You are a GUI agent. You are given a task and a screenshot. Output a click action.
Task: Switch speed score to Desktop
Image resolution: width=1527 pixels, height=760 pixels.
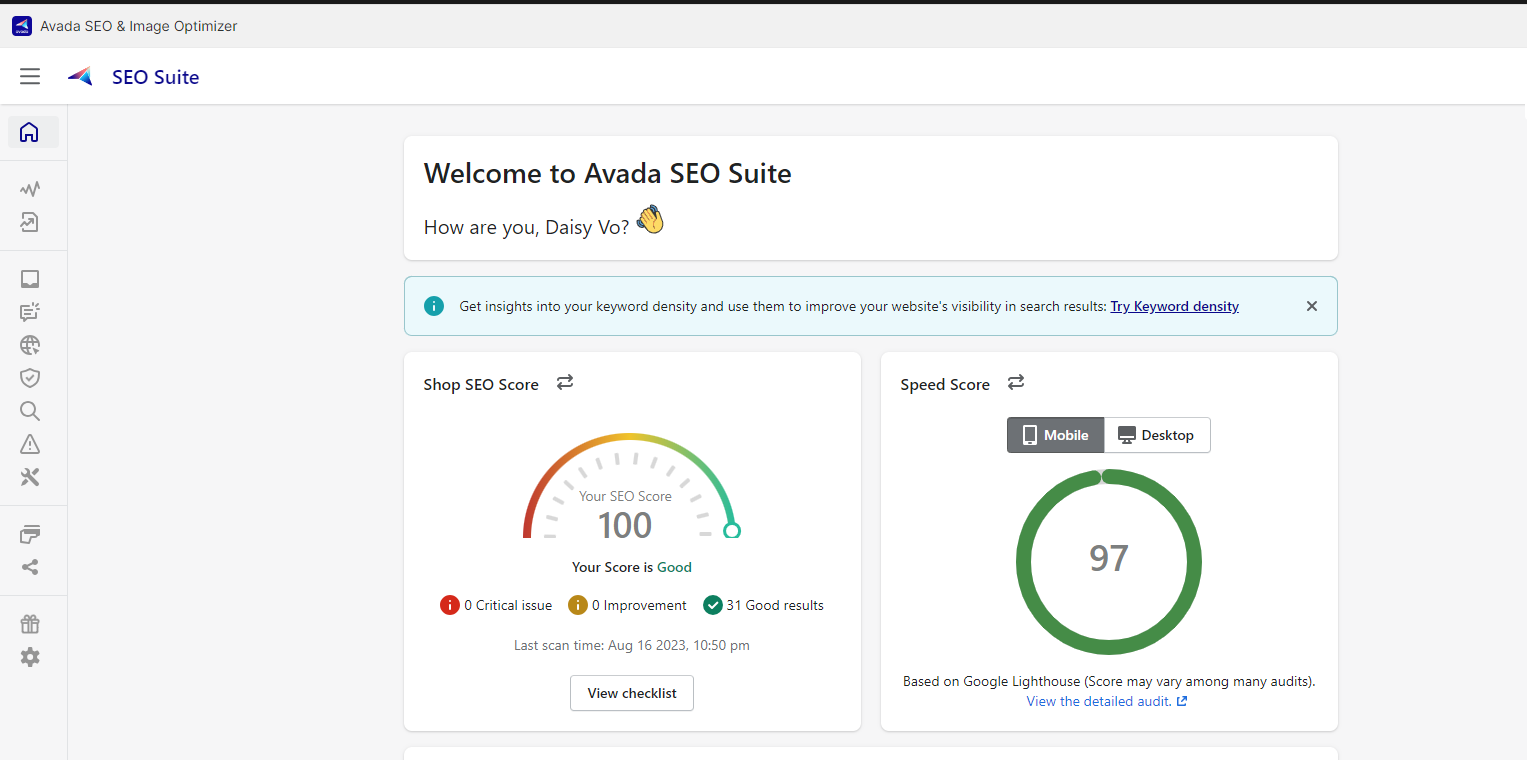click(x=1157, y=435)
